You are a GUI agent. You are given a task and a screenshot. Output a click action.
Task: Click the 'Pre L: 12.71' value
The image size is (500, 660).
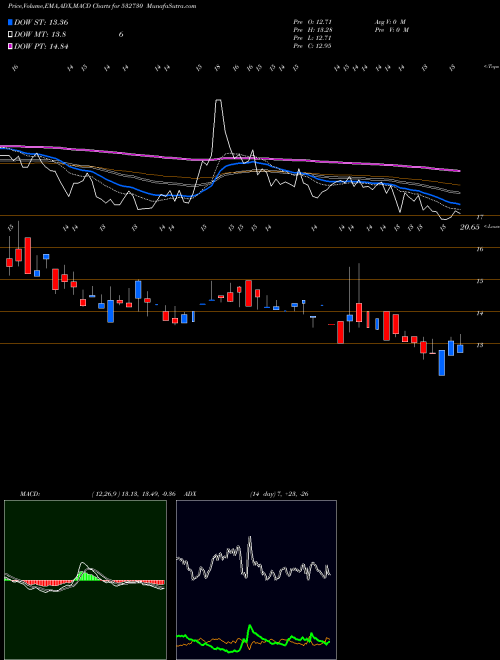312,38
